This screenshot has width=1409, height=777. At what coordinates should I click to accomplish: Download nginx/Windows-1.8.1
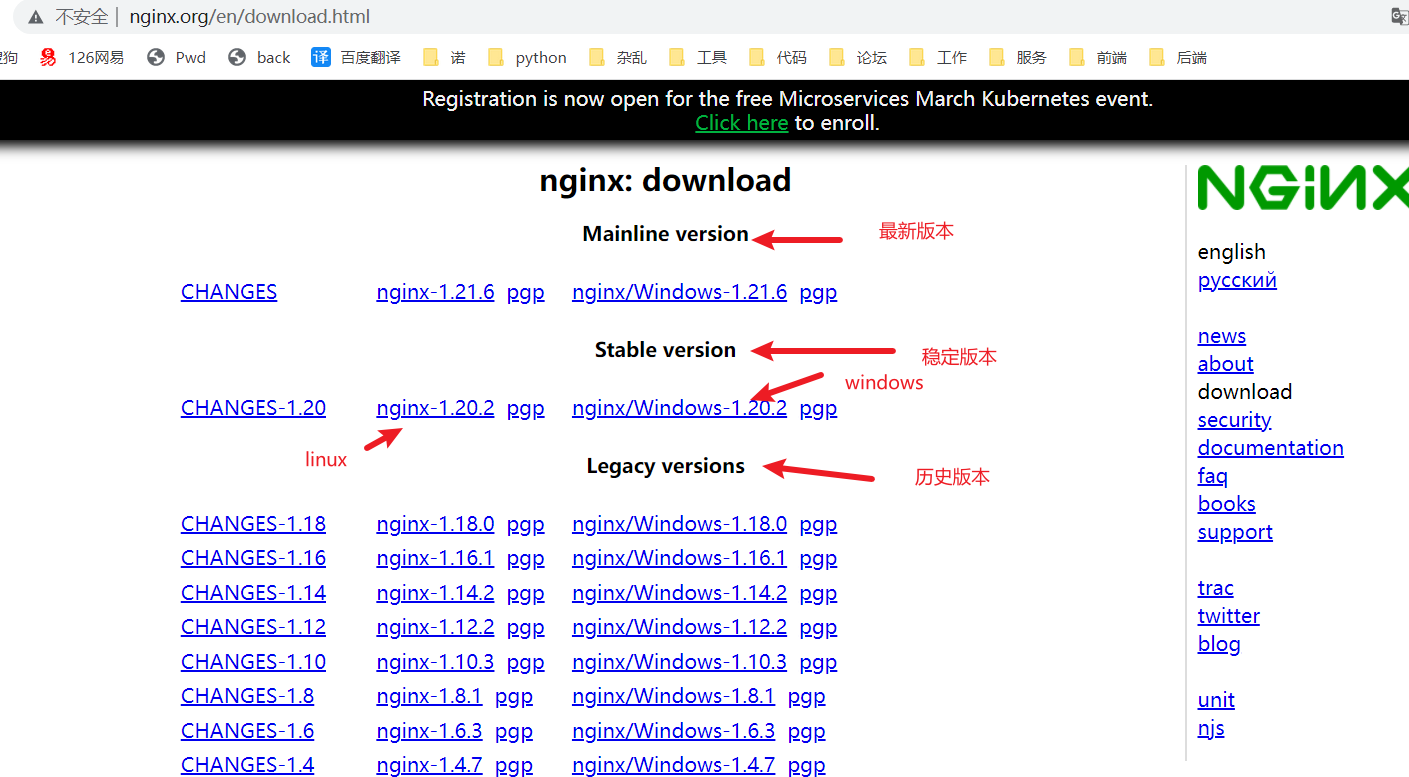click(673, 696)
